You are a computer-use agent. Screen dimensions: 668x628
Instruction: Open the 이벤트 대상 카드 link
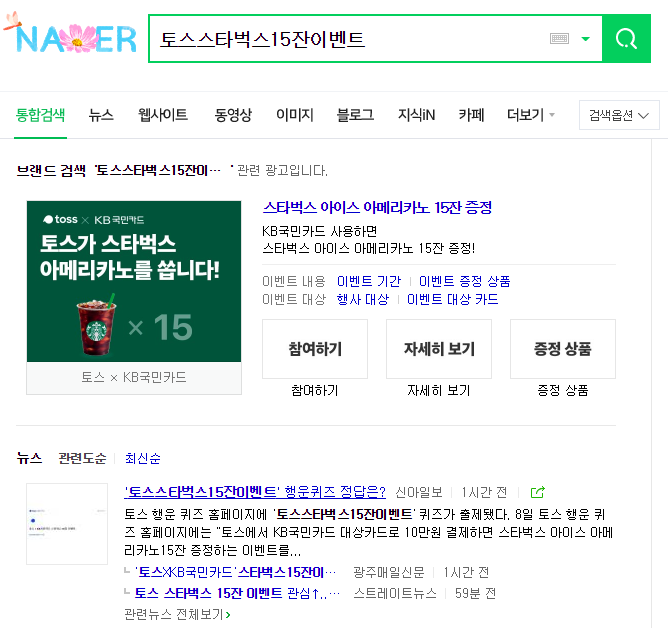(x=452, y=300)
